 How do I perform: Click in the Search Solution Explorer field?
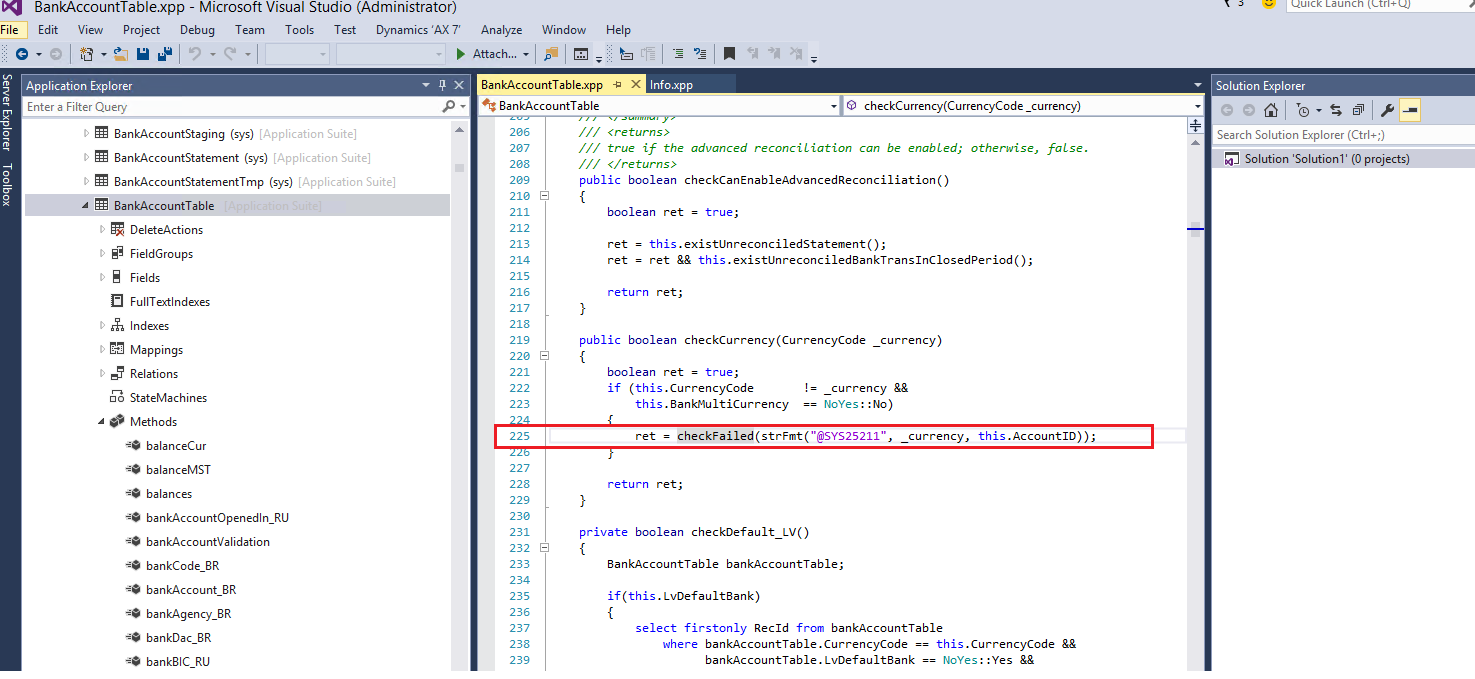pyautogui.click(x=1320, y=135)
